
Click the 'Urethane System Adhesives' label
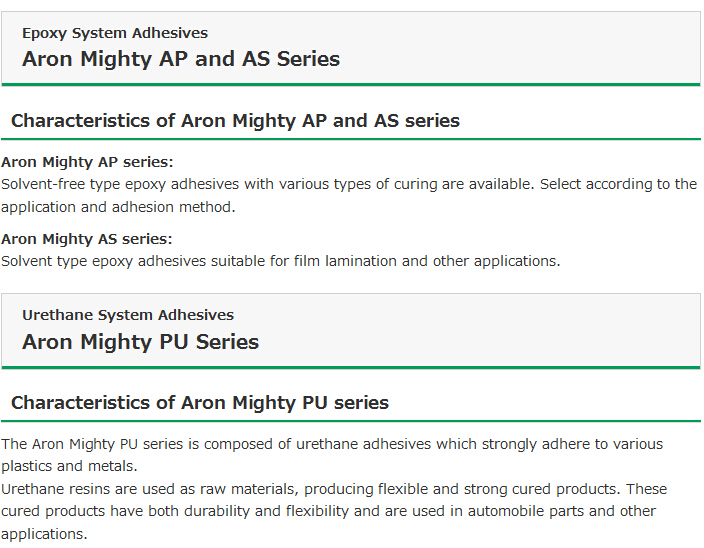point(128,315)
